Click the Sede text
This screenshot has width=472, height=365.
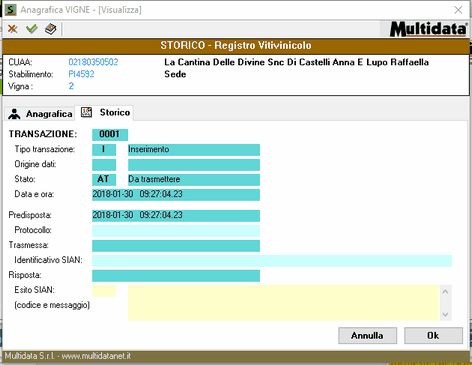point(175,74)
